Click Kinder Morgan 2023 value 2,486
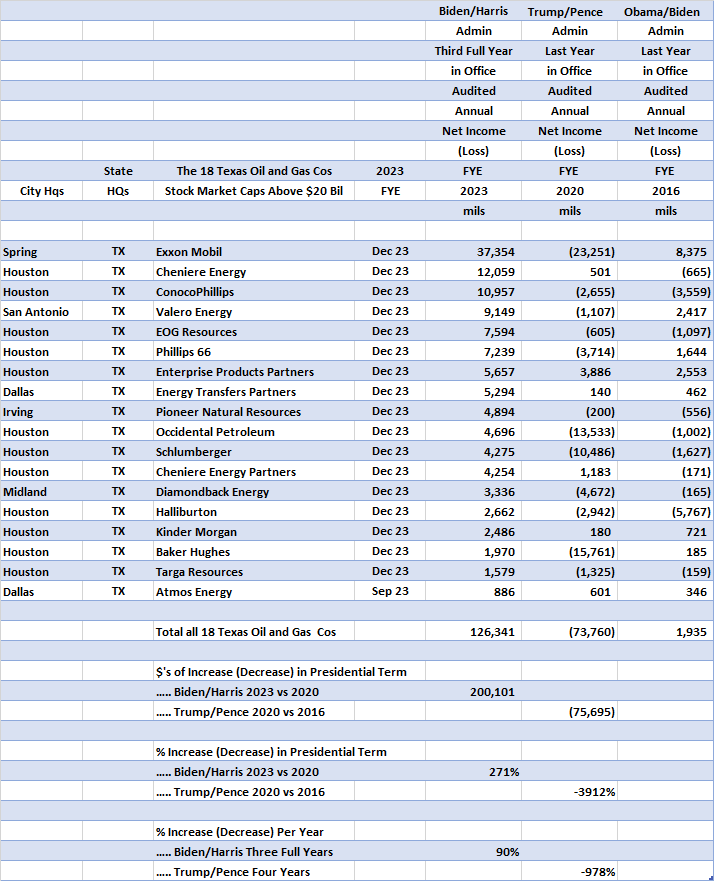714x881 pixels. pos(473,532)
